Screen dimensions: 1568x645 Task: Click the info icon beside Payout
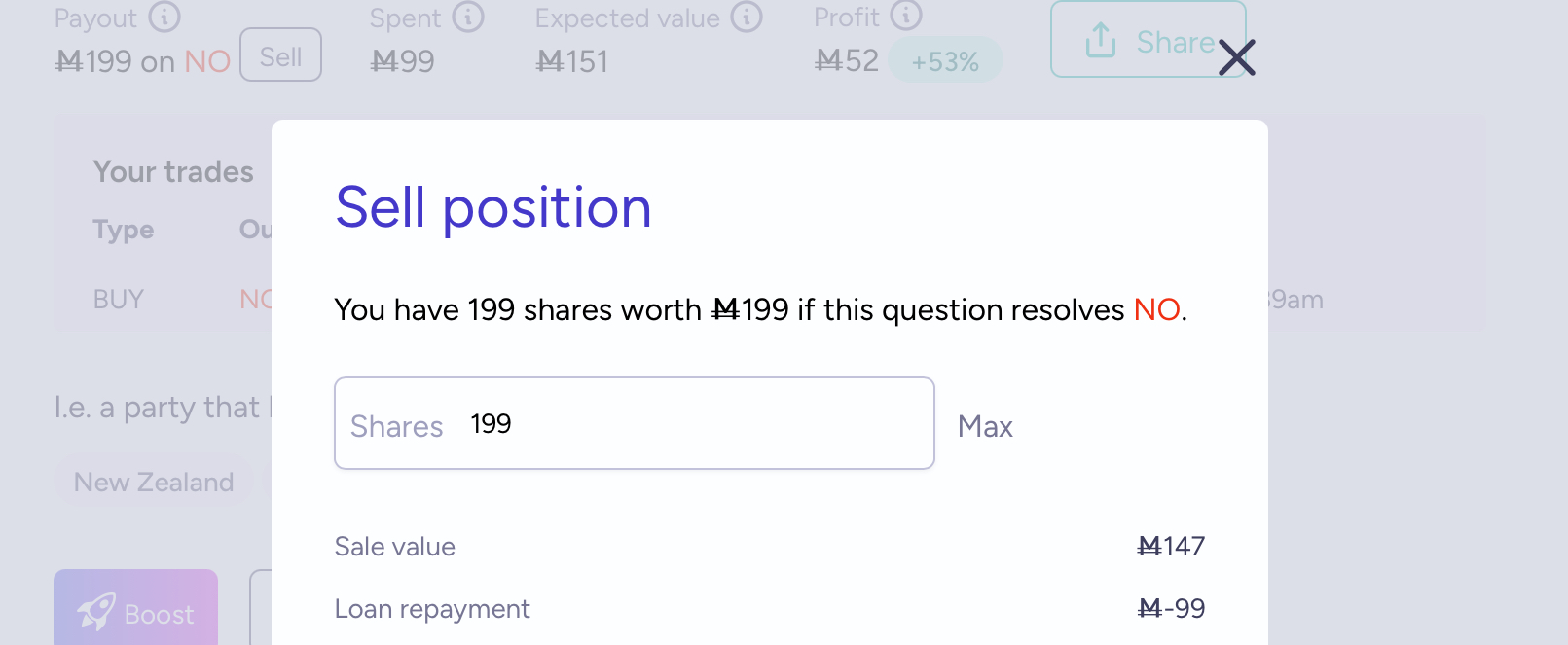(x=164, y=17)
